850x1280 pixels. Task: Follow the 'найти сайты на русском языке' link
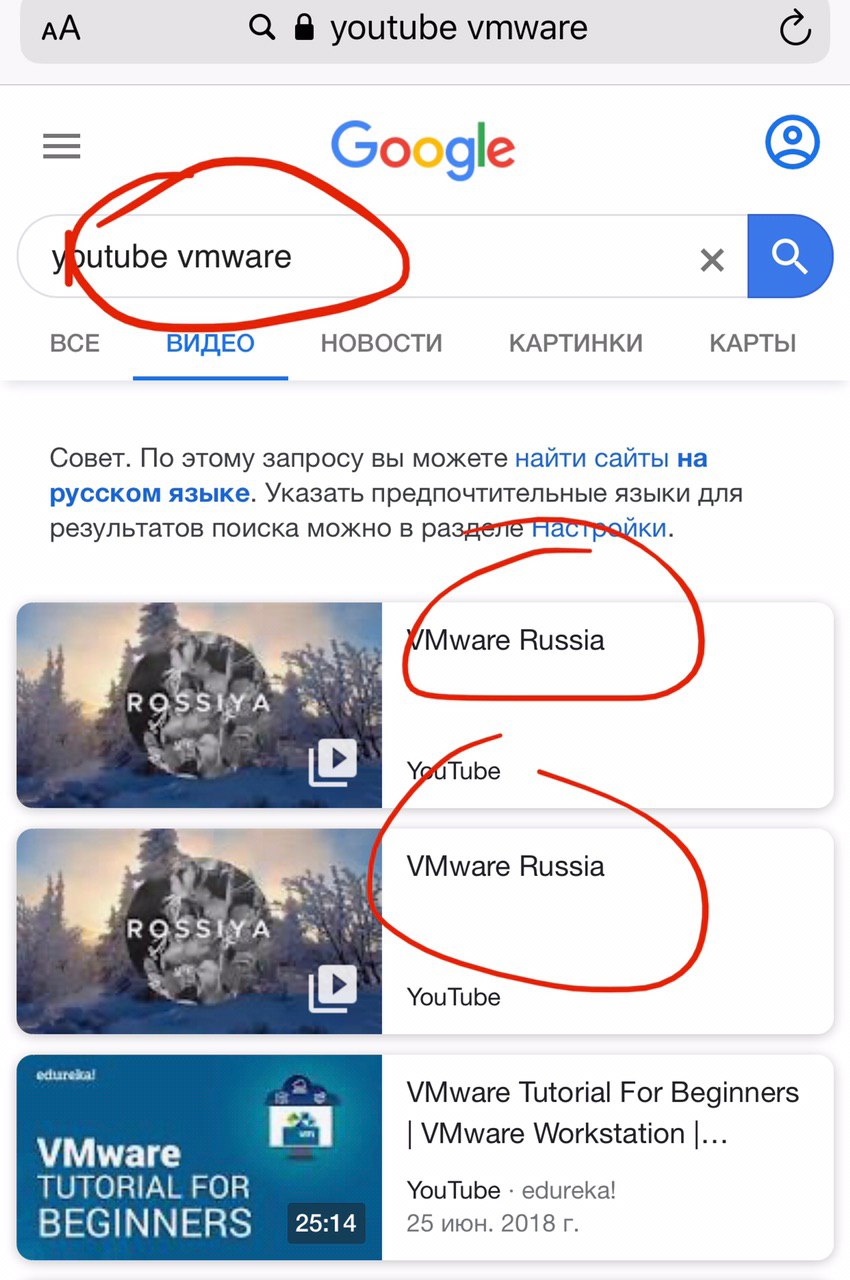point(378,476)
